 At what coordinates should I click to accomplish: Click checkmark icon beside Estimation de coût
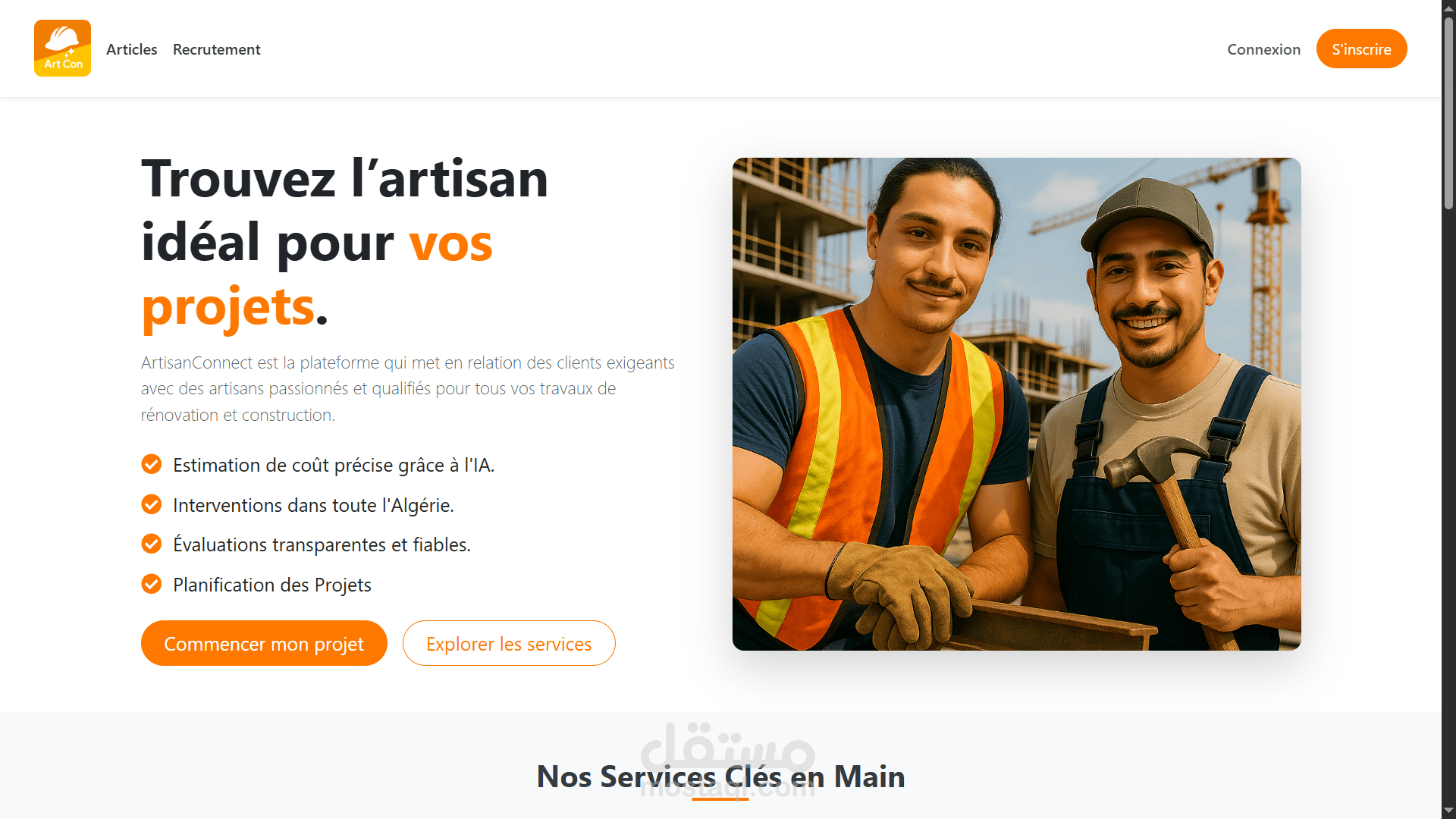[x=152, y=464]
